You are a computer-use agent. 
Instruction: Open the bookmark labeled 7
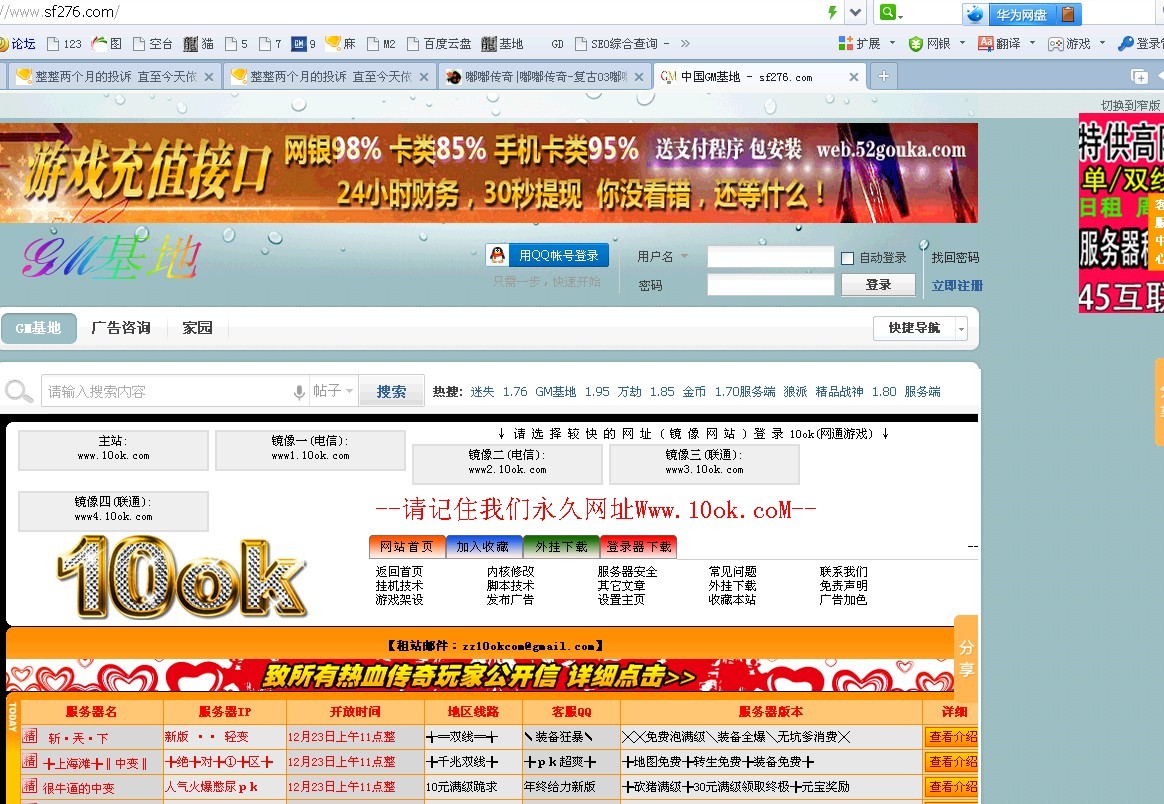[270, 44]
